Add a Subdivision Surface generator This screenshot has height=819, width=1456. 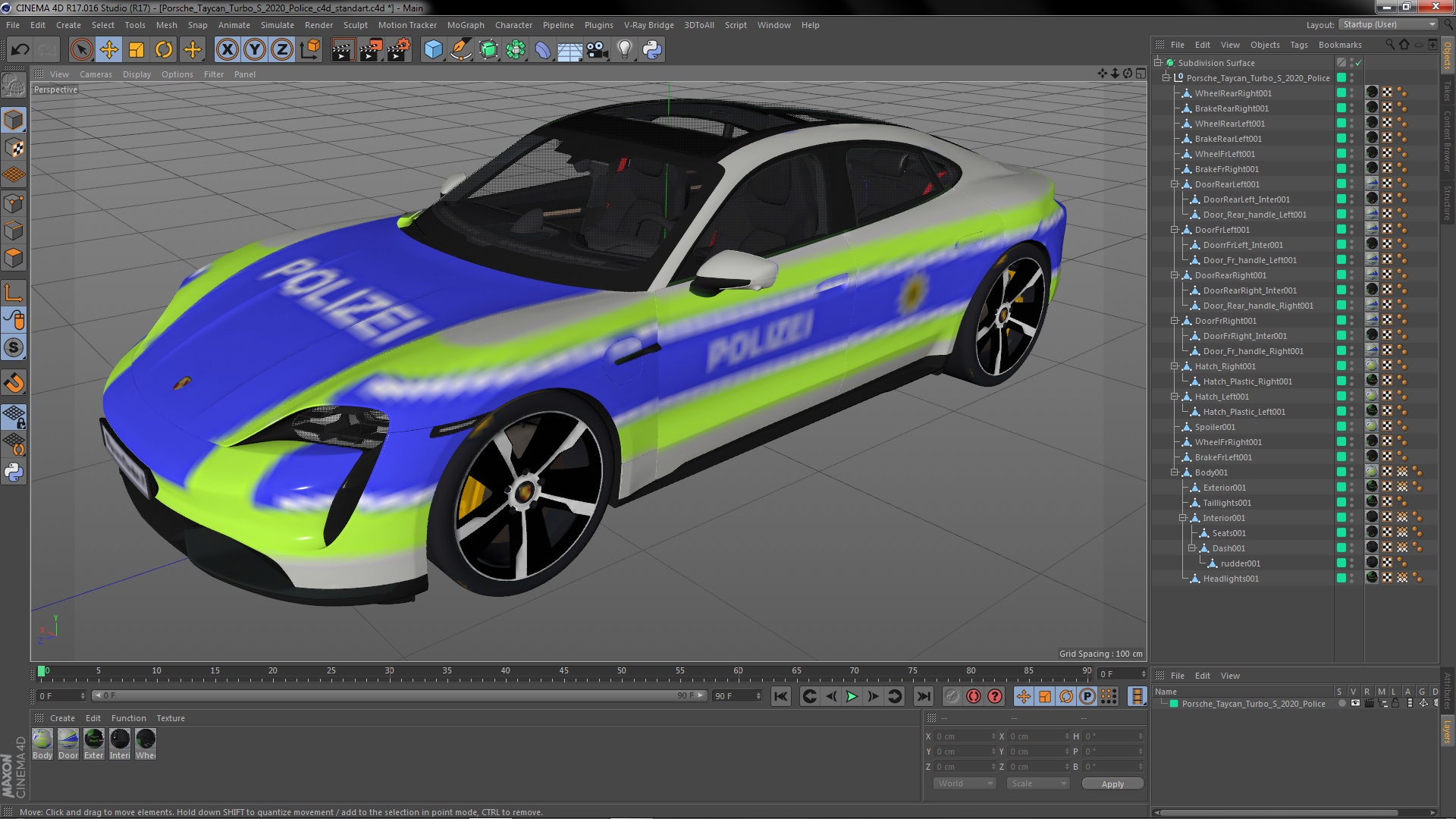[488, 50]
